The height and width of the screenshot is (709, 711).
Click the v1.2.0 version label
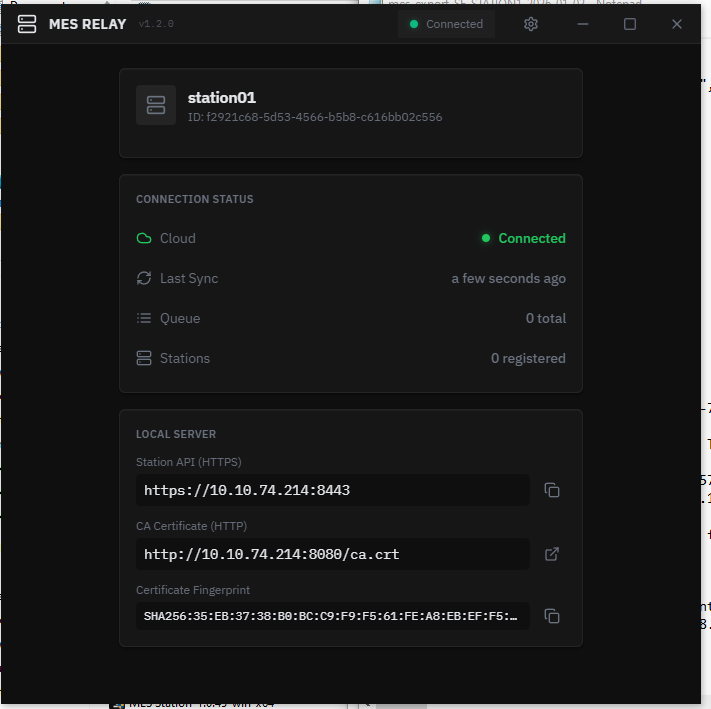coord(156,24)
